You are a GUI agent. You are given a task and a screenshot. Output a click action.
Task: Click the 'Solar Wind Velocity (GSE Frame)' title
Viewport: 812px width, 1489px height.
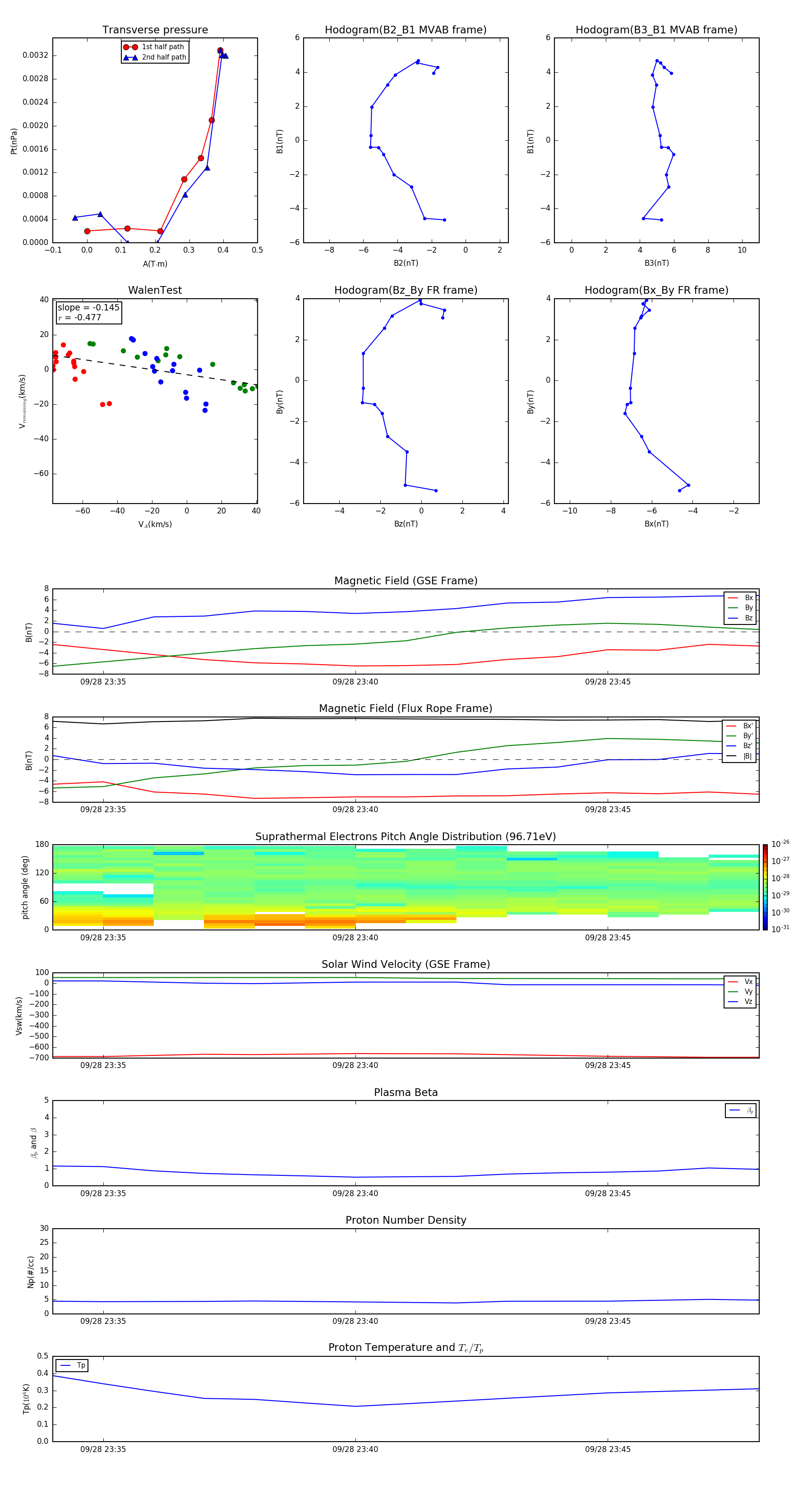(406, 964)
